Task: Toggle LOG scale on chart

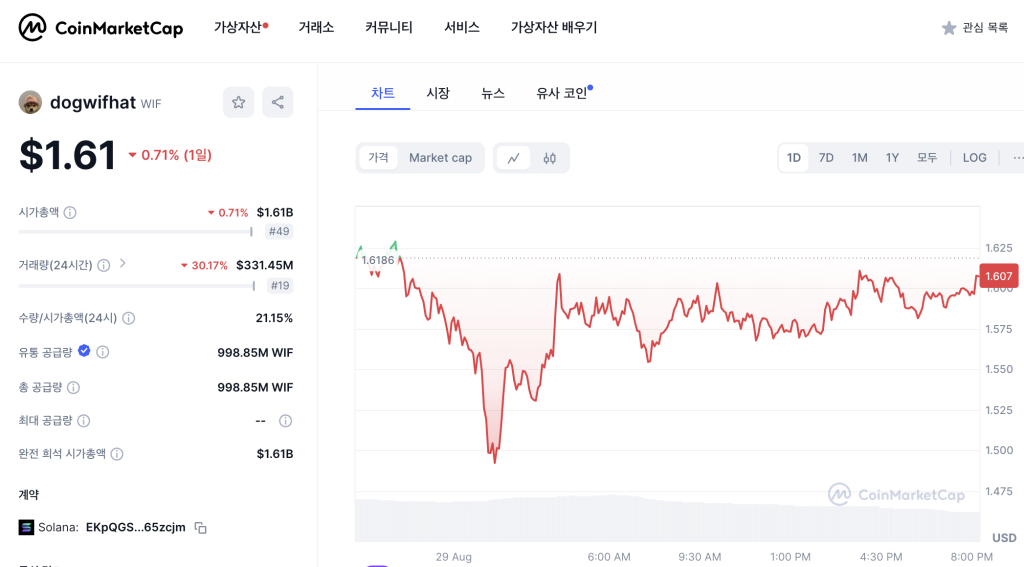Action: tap(974, 158)
